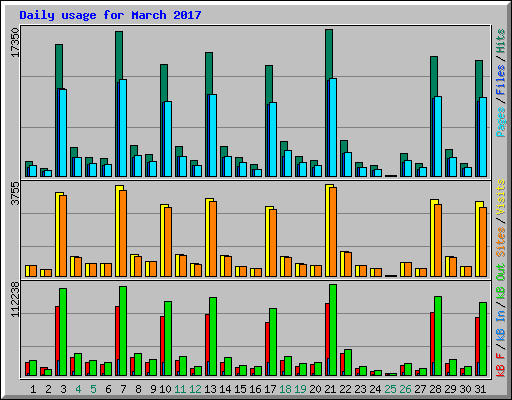Viewport: 512px width, 400px height.
Task: Click the cyan Pages bar for day 3
Action: (x=63, y=133)
